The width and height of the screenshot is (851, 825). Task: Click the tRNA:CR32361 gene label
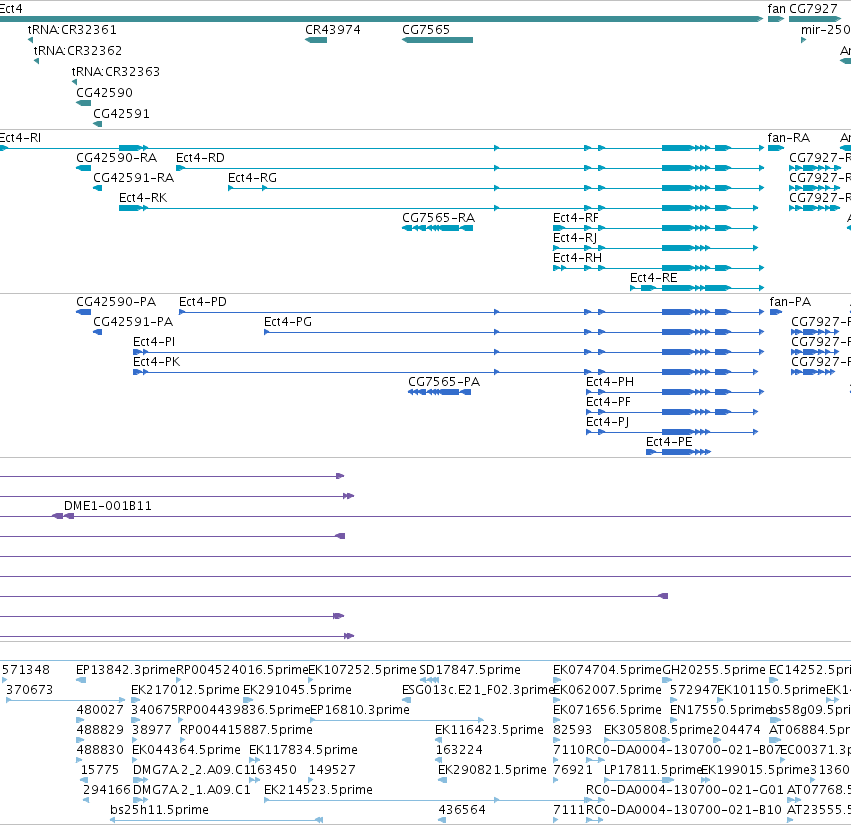click(x=72, y=30)
